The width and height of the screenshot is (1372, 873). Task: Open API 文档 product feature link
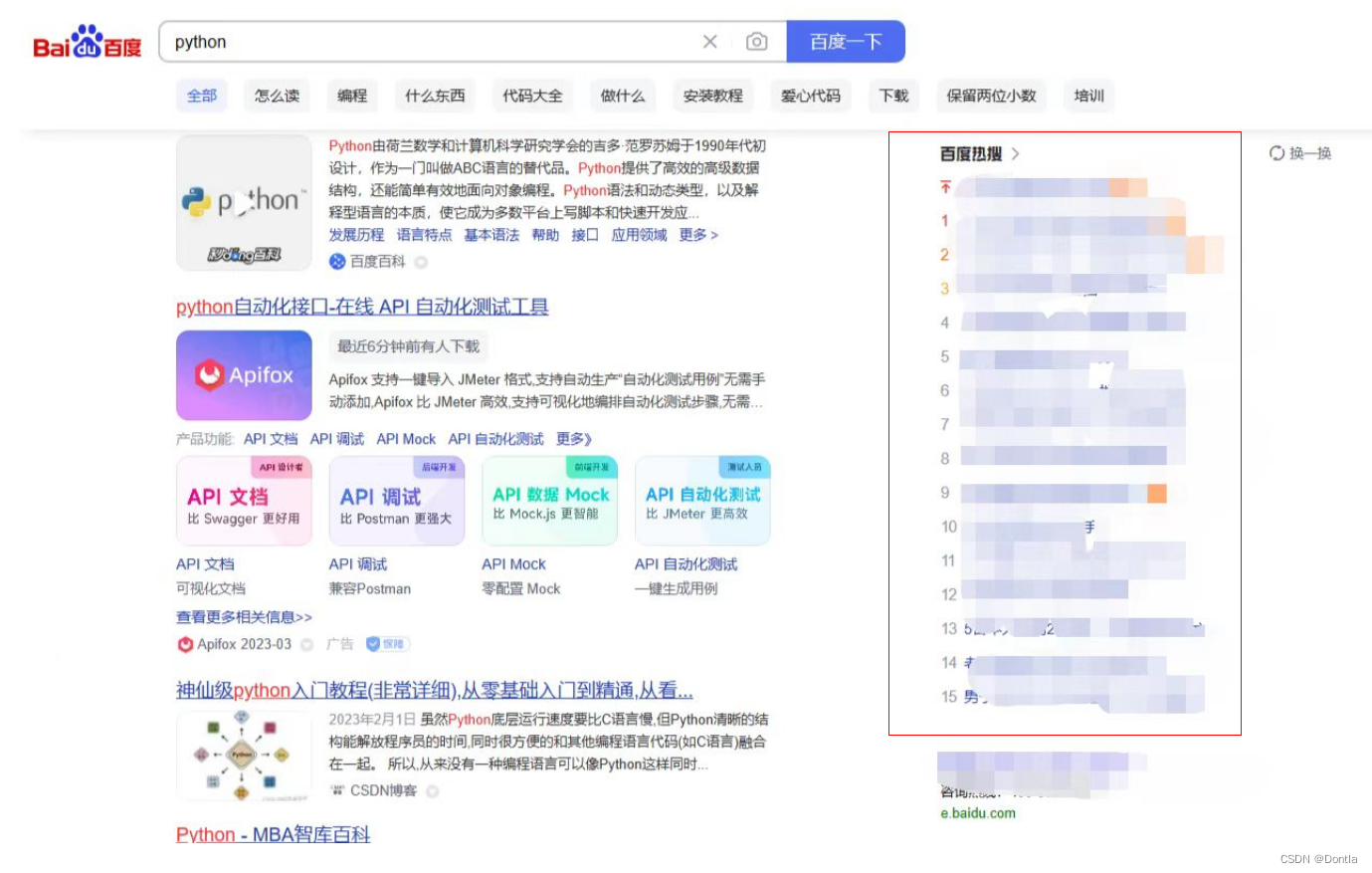coord(271,439)
